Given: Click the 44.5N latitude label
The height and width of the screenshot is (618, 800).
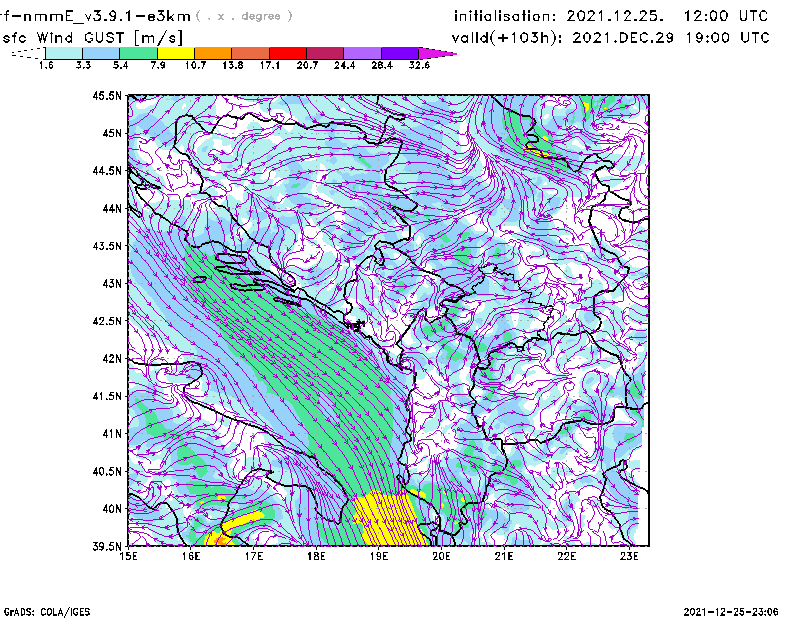Looking at the screenshot, I should tap(107, 170).
